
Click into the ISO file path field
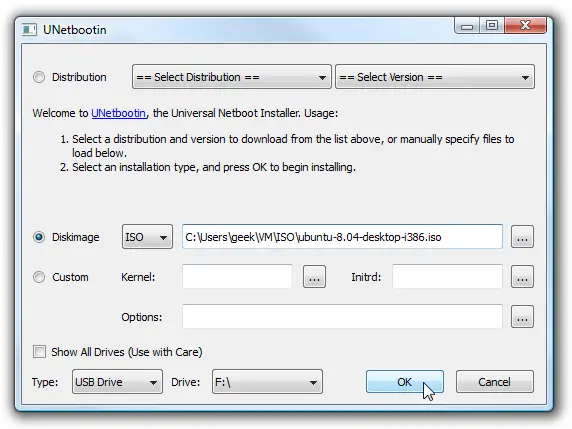pyautogui.click(x=343, y=237)
